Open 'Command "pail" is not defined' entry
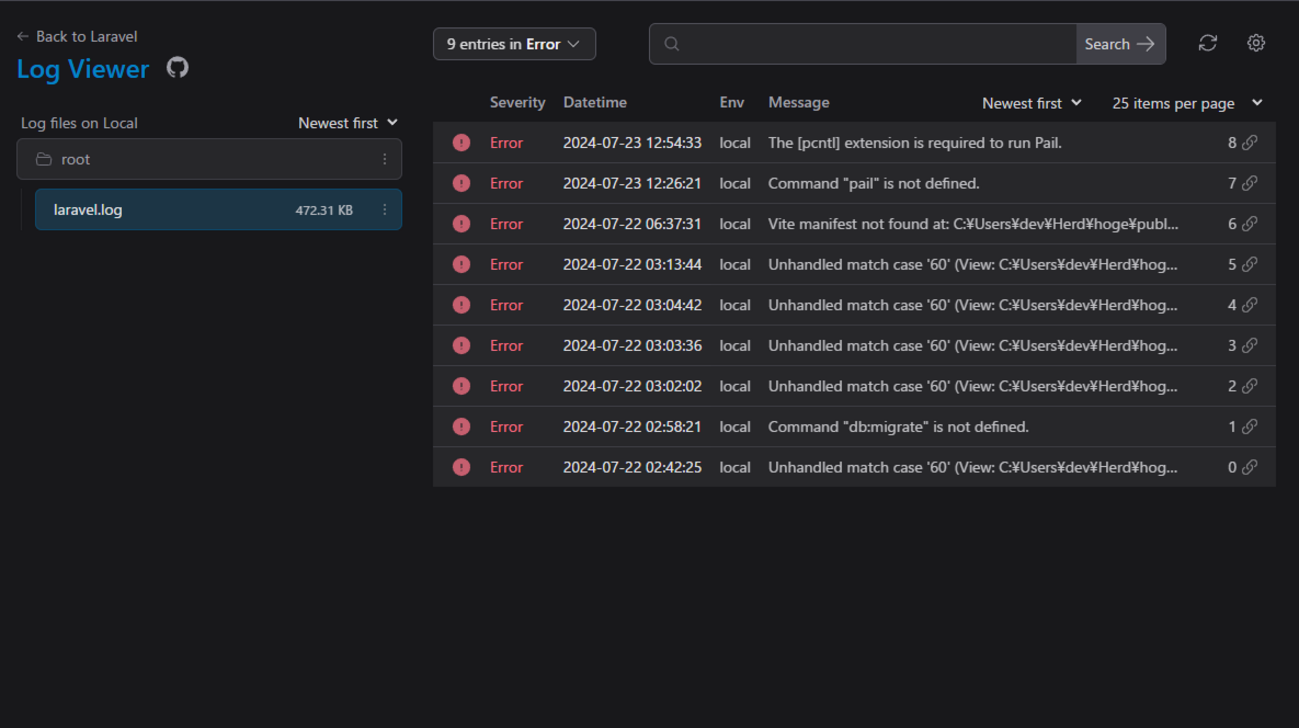The image size is (1299, 728). (x=854, y=183)
